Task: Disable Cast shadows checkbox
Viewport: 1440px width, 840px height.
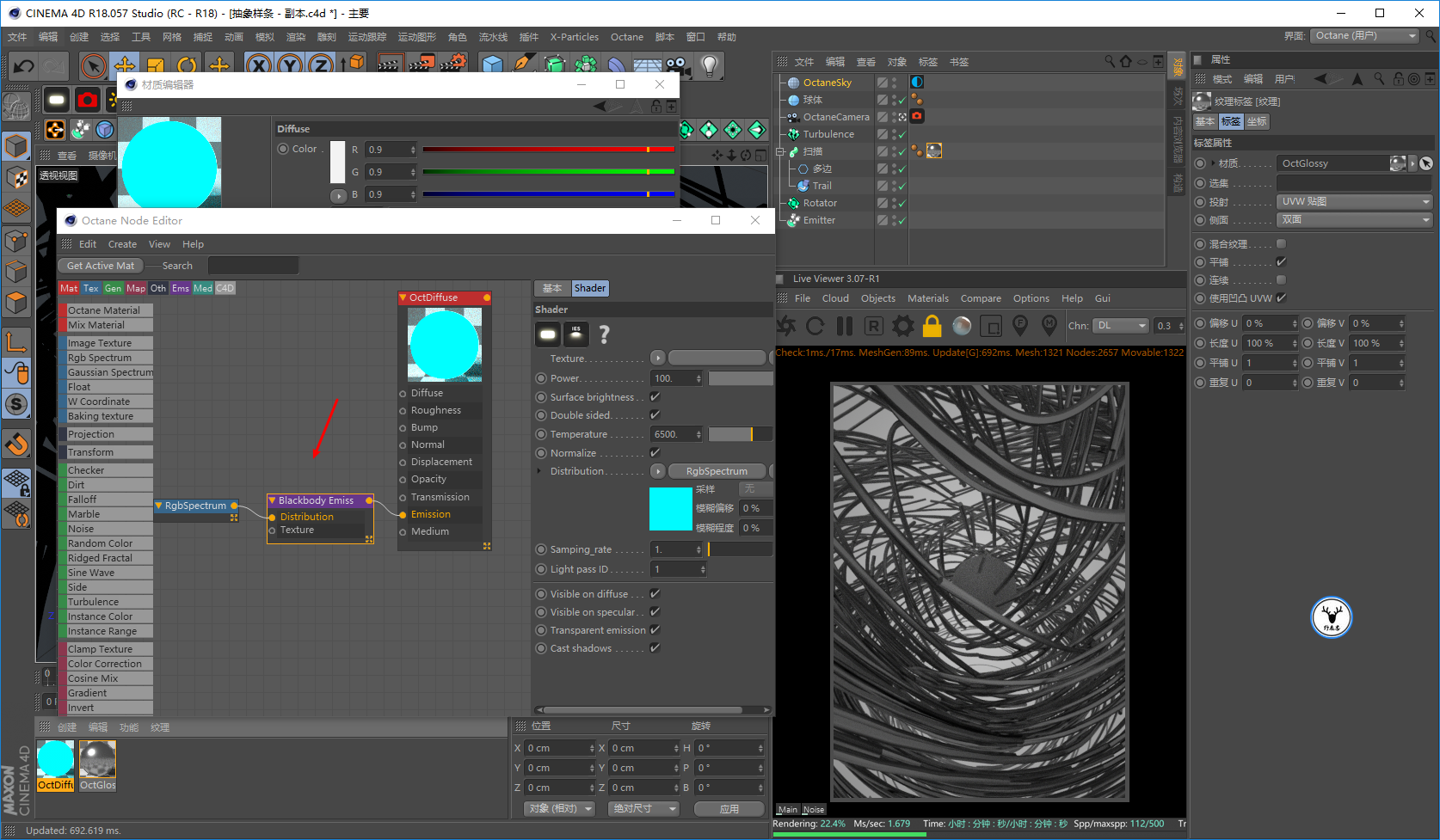Action: click(x=655, y=648)
